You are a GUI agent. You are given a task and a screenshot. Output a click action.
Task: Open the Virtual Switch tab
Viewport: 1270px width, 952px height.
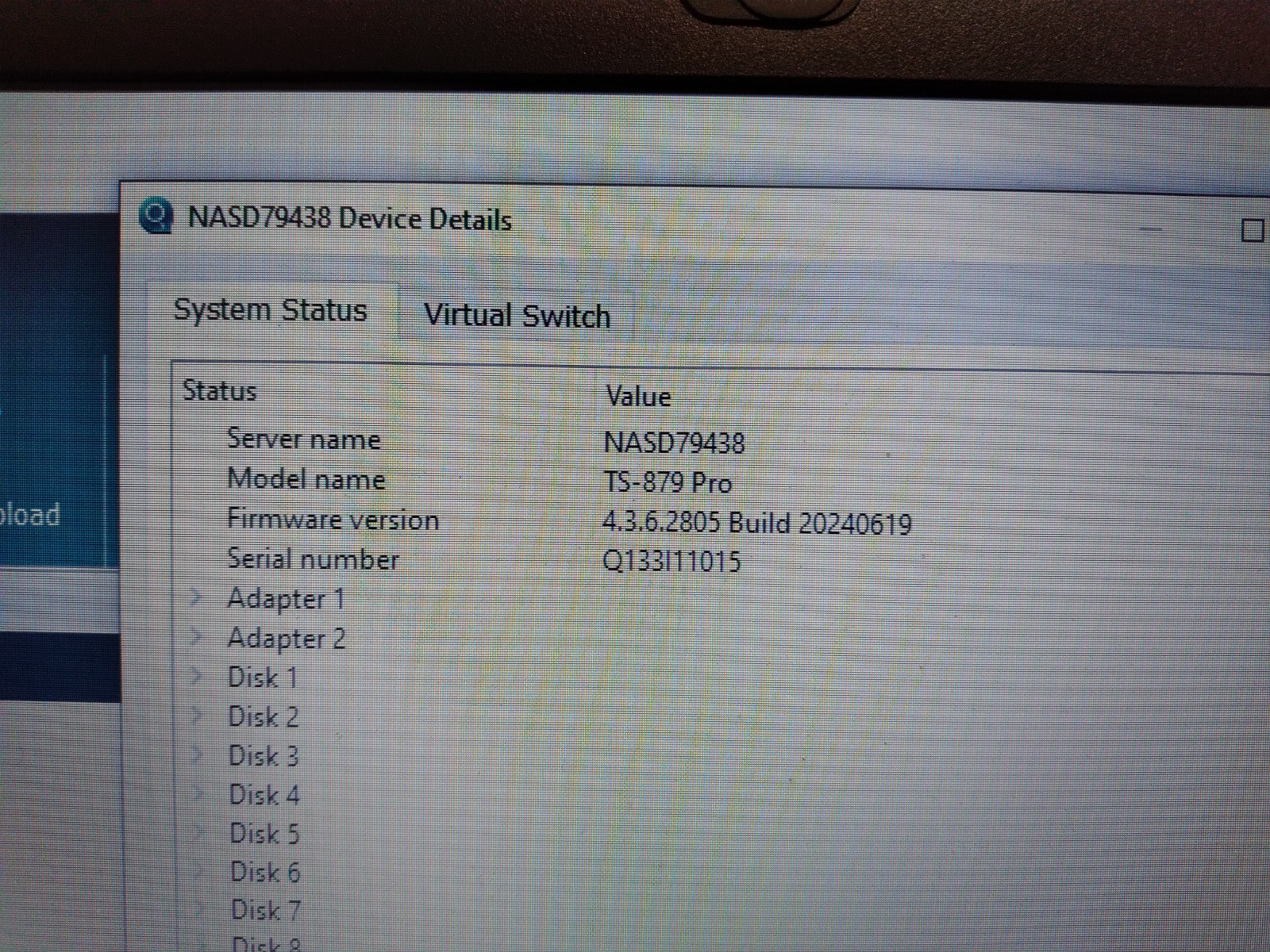tap(517, 316)
